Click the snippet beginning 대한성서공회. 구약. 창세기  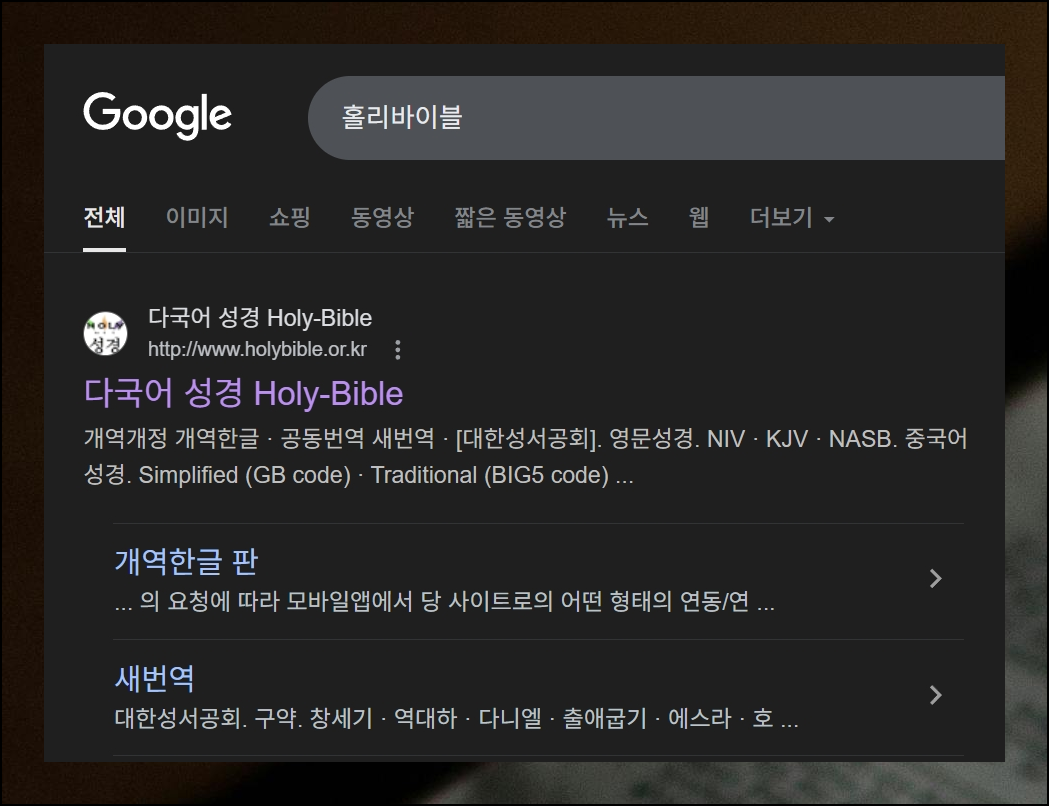pos(456,718)
